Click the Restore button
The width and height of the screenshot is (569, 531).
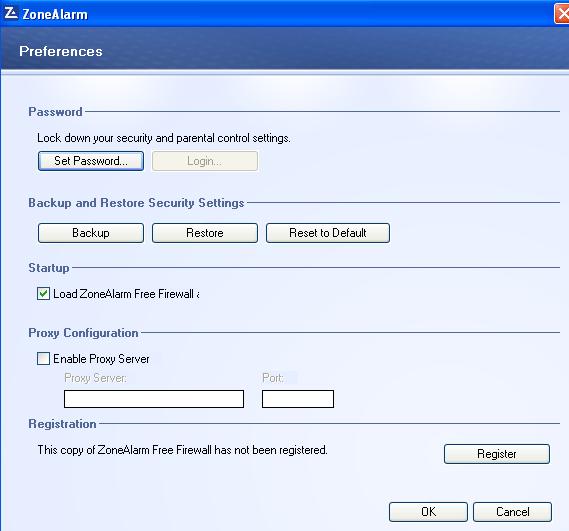[x=205, y=233]
